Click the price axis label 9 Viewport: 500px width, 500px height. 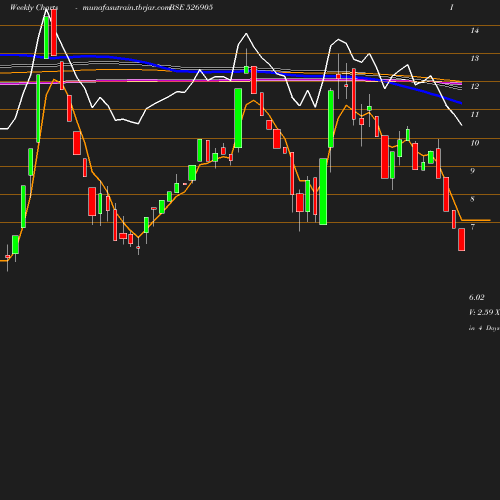pos(472,171)
